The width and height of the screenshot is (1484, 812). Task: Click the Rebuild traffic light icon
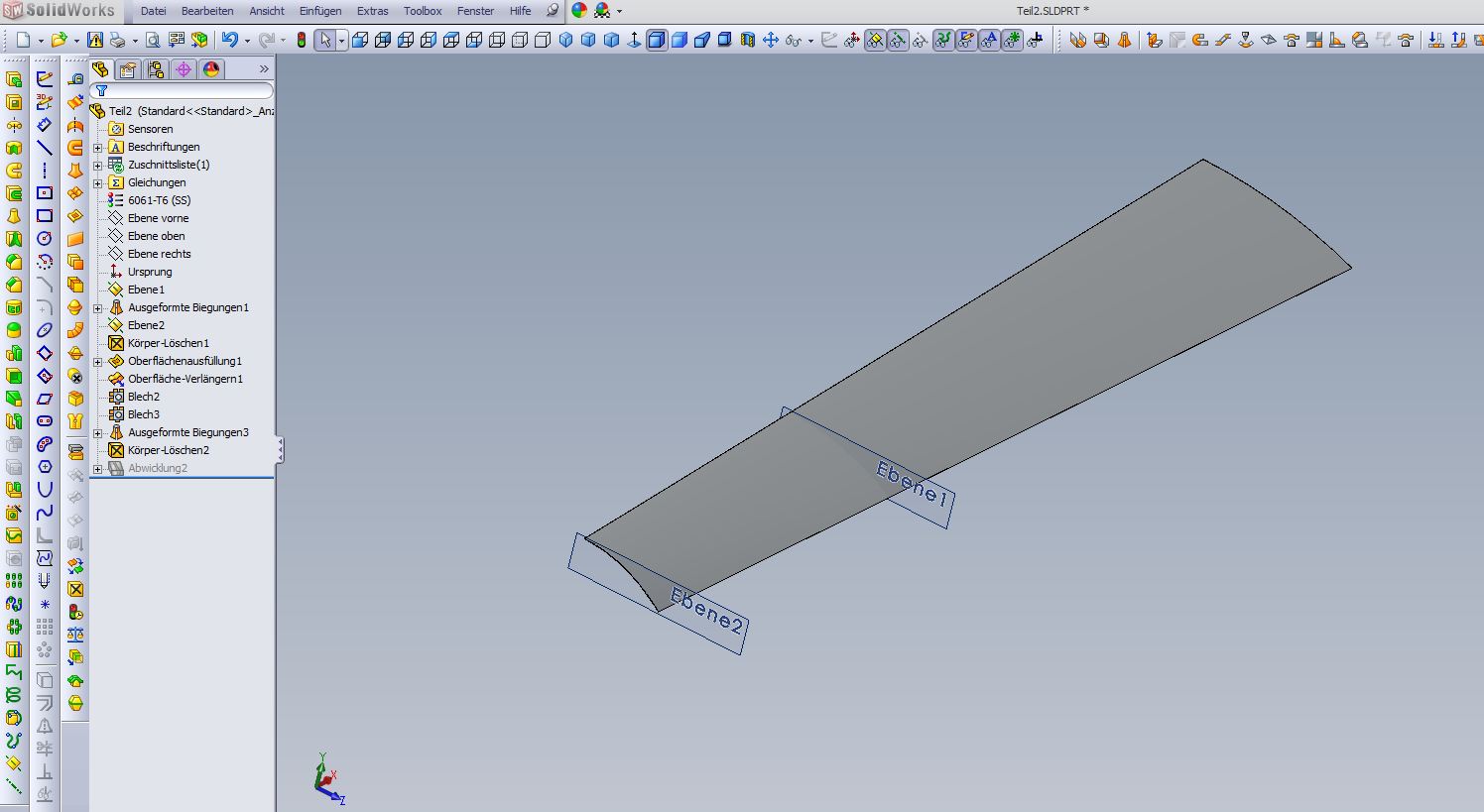tap(301, 40)
